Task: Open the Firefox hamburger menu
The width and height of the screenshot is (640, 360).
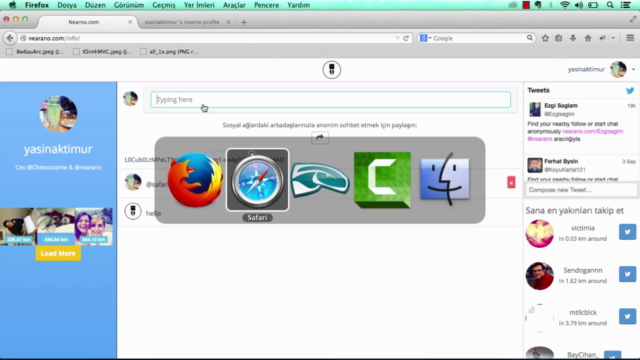Action: [x=630, y=38]
